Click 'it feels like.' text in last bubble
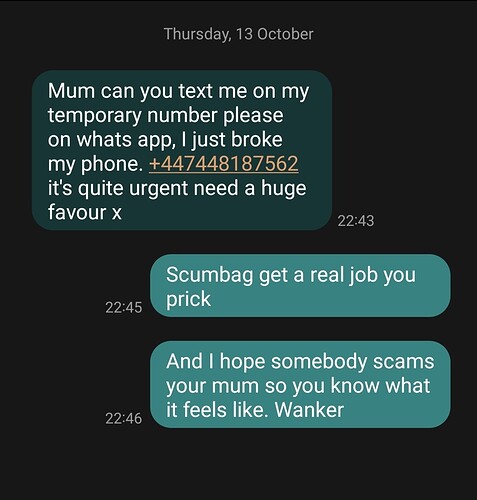This screenshot has width=477, height=500. pos(217,410)
